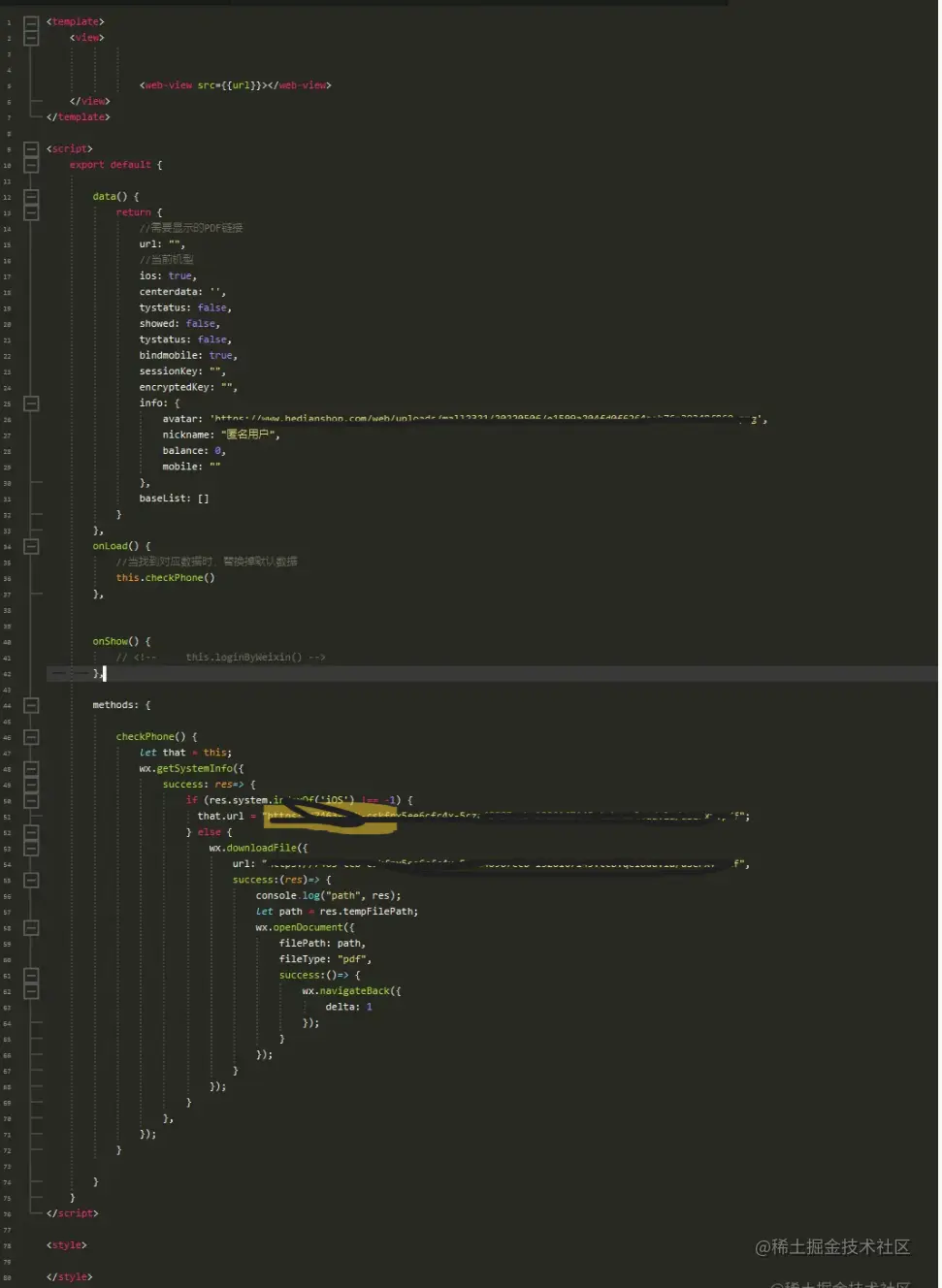Click the console.log("path", res) line
This screenshot has width=942, height=1288.
click(328, 896)
